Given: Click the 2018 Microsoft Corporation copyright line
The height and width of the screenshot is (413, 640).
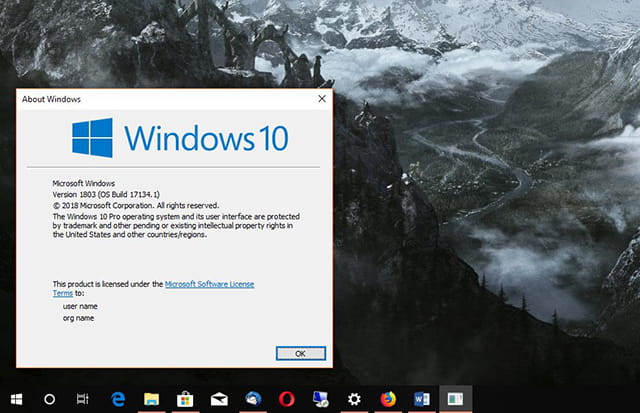Looking at the screenshot, I should [x=136, y=206].
